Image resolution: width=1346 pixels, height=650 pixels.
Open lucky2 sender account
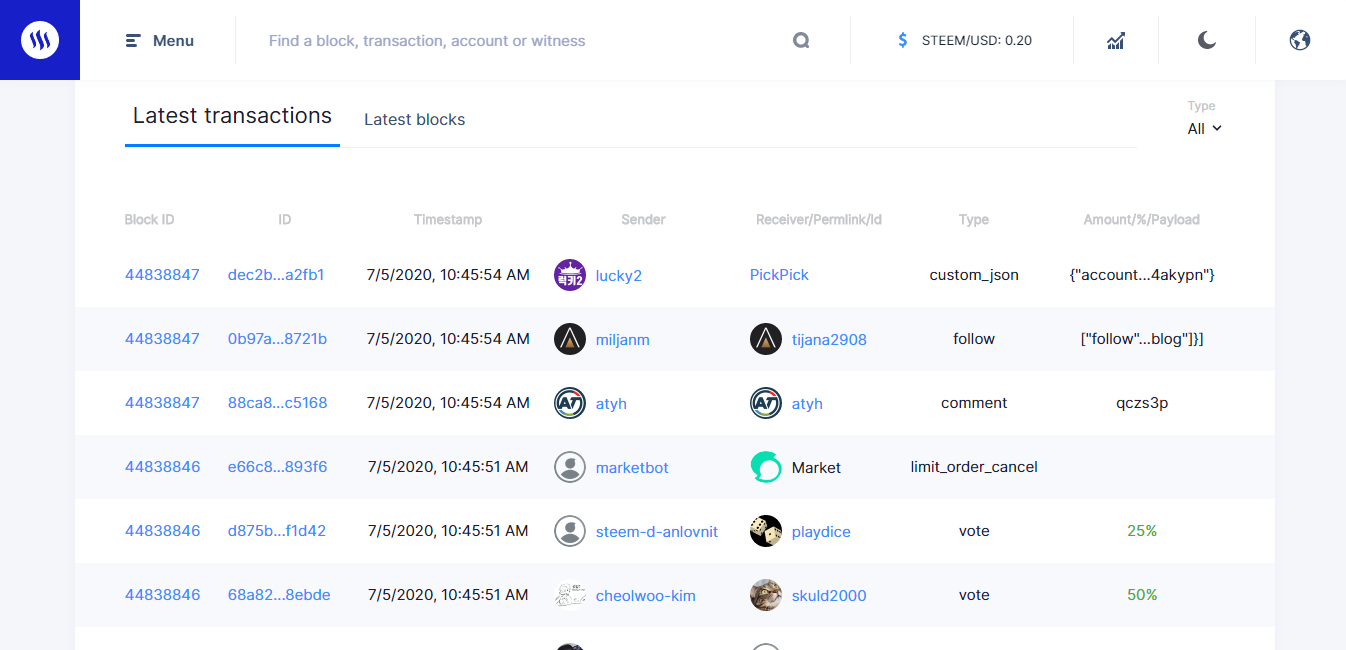[619, 276]
